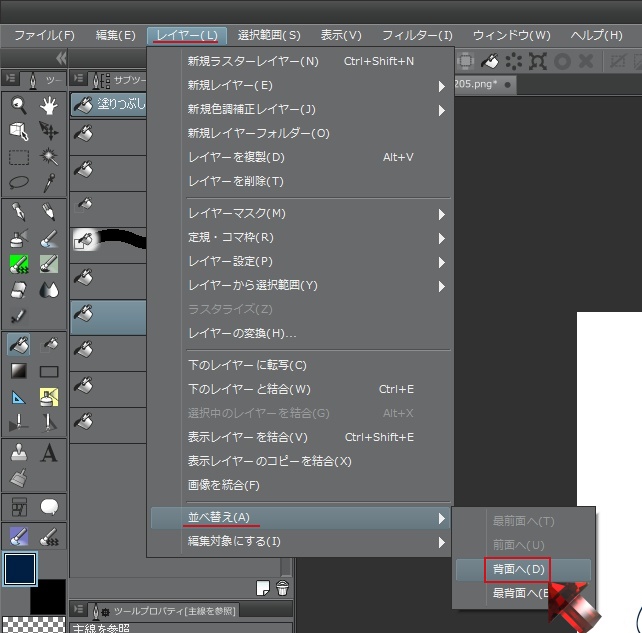Select the Hand move tool
The height and width of the screenshot is (633, 642).
click(x=48, y=105)
